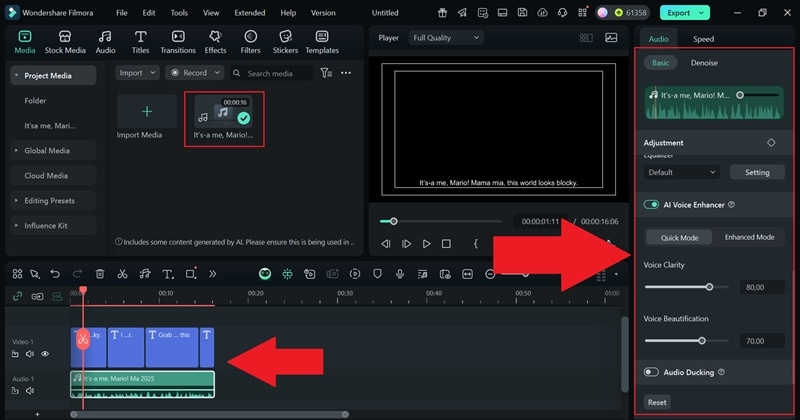Click the keyframe diamond next to Adjustment
The height and width of the screenshot is (420, 800).
click(x=771, y=142)
